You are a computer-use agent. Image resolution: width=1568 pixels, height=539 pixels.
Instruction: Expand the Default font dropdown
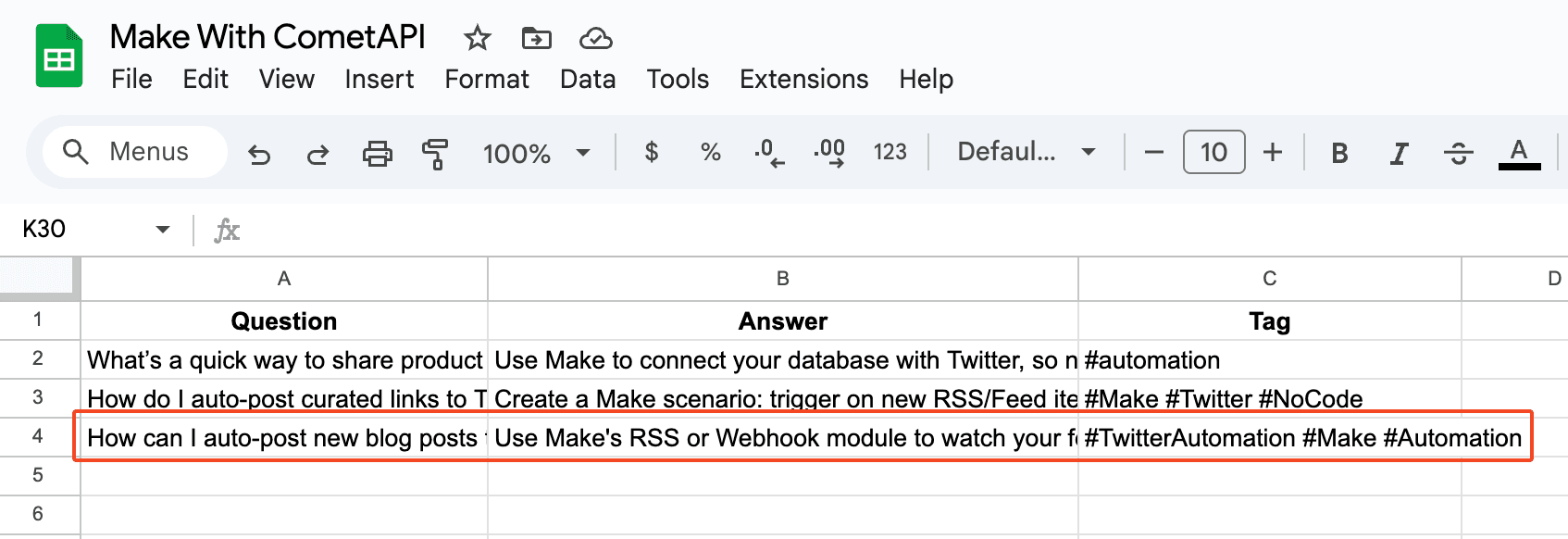(1026, 152)
